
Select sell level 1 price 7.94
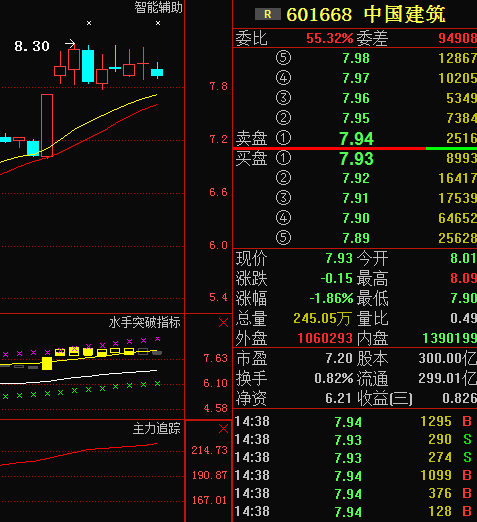[x=356, y=139]
